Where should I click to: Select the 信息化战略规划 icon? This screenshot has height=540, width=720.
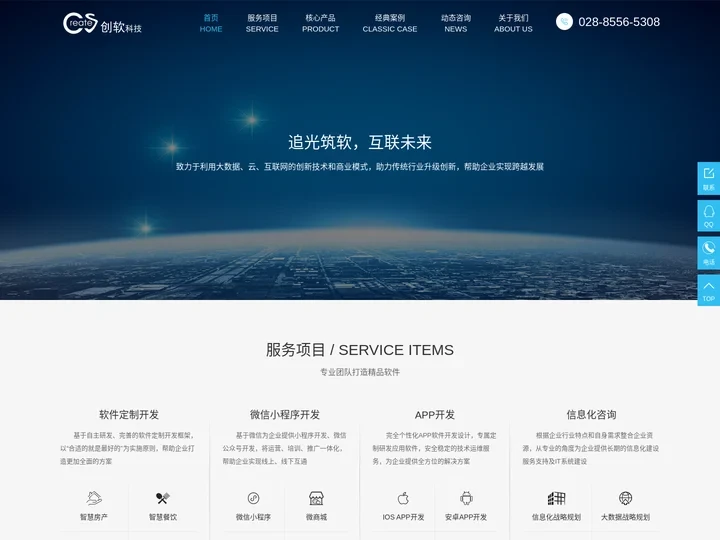pos(557,498)
